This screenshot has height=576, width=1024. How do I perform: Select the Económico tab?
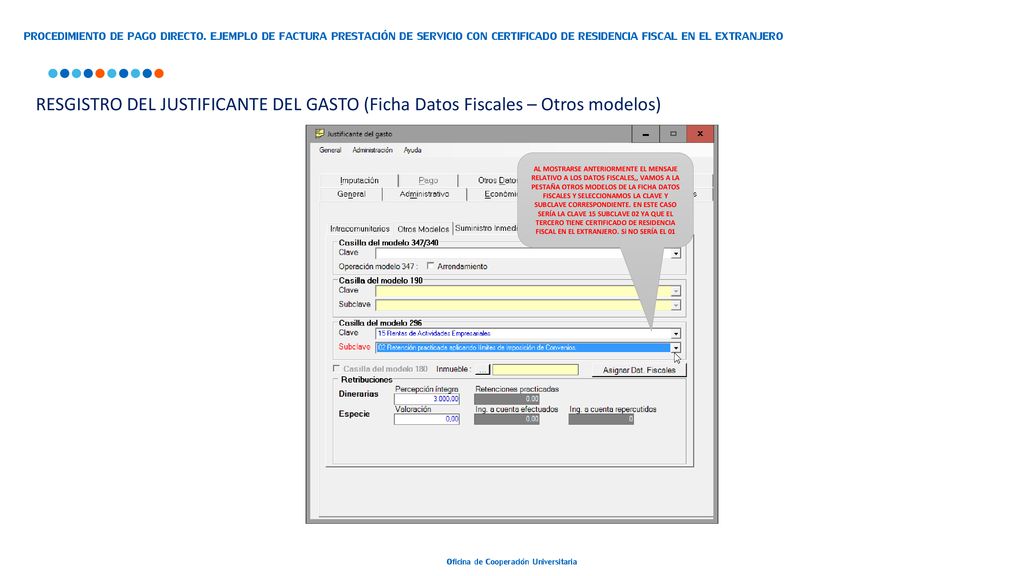(500, 194)
